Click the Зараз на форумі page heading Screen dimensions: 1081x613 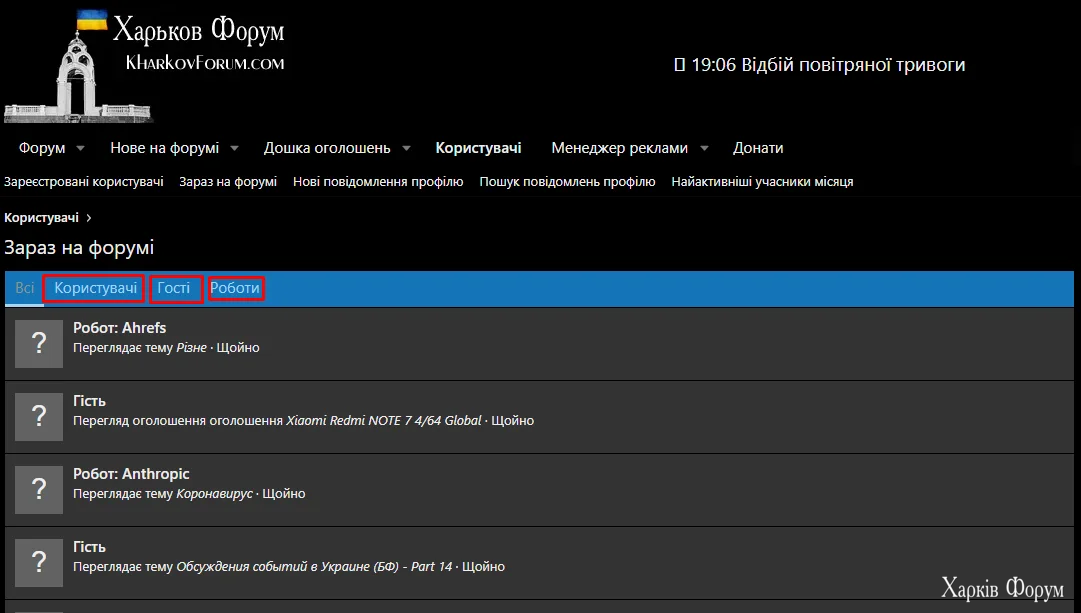pos(79,248)
